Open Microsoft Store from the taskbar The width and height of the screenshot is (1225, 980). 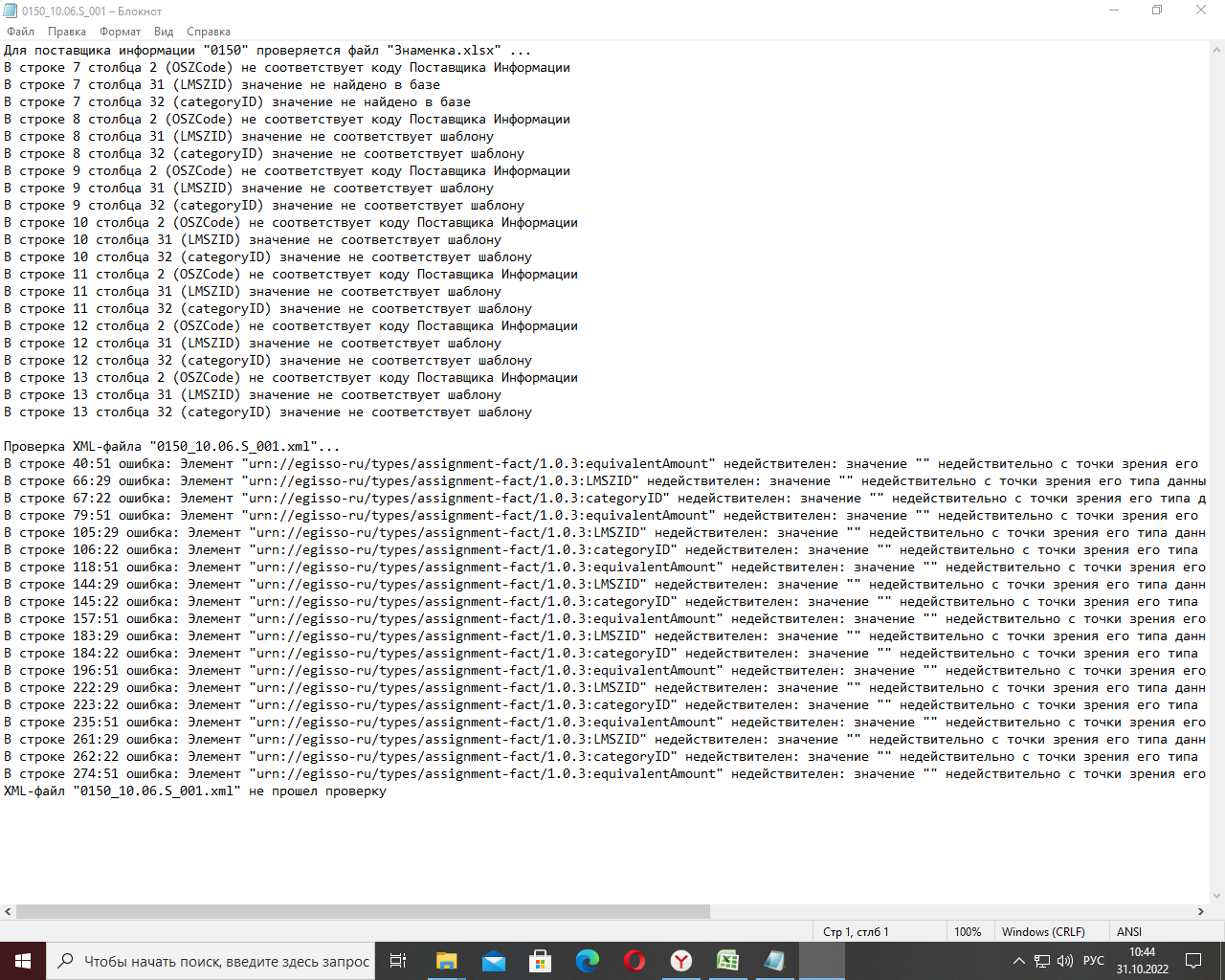pos(541,961)
